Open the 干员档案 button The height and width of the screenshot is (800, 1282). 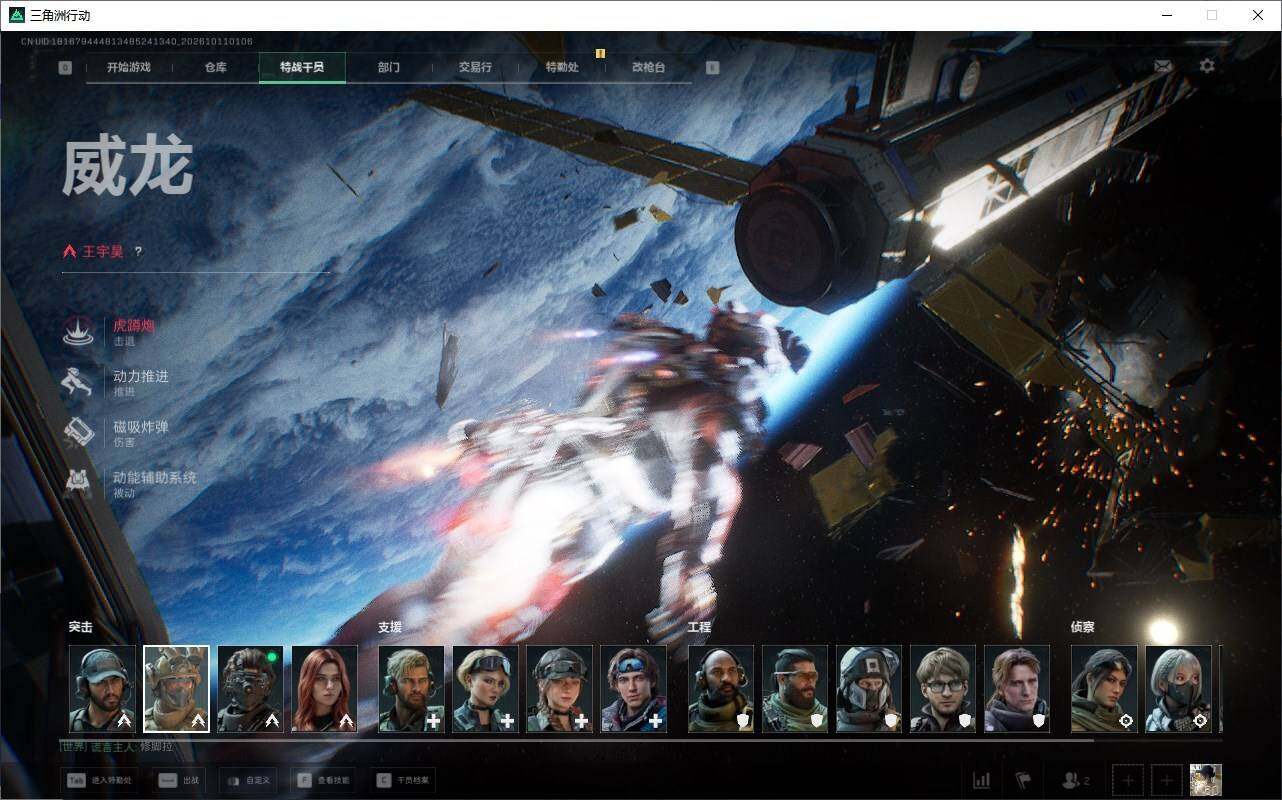(x=404, y=780)
